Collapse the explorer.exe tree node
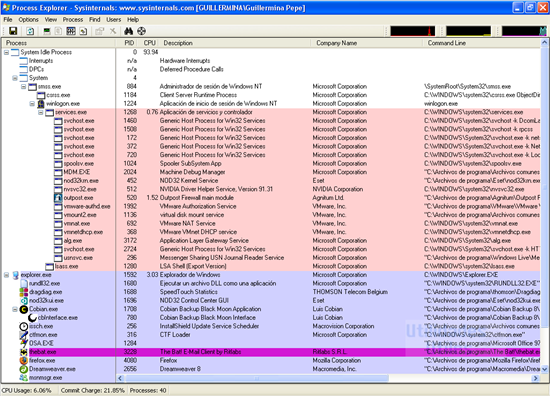 tap(6, 275)
